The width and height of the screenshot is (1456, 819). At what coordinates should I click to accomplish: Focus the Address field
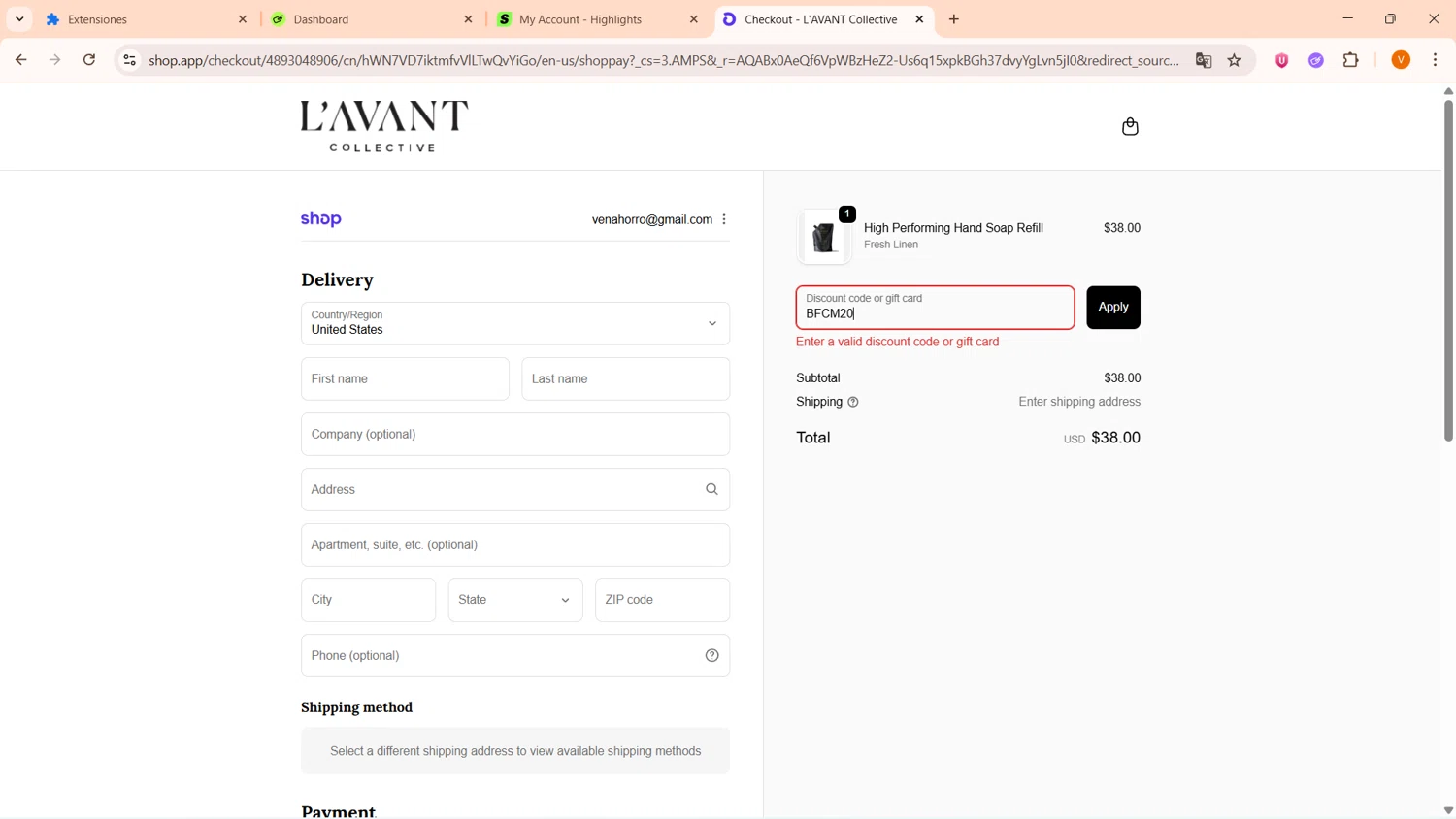pyautogui.click(x=515, y=489)
